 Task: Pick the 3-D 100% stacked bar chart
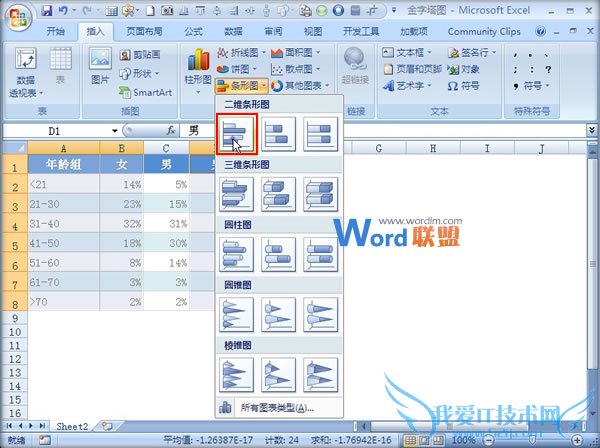coord(320,194)
